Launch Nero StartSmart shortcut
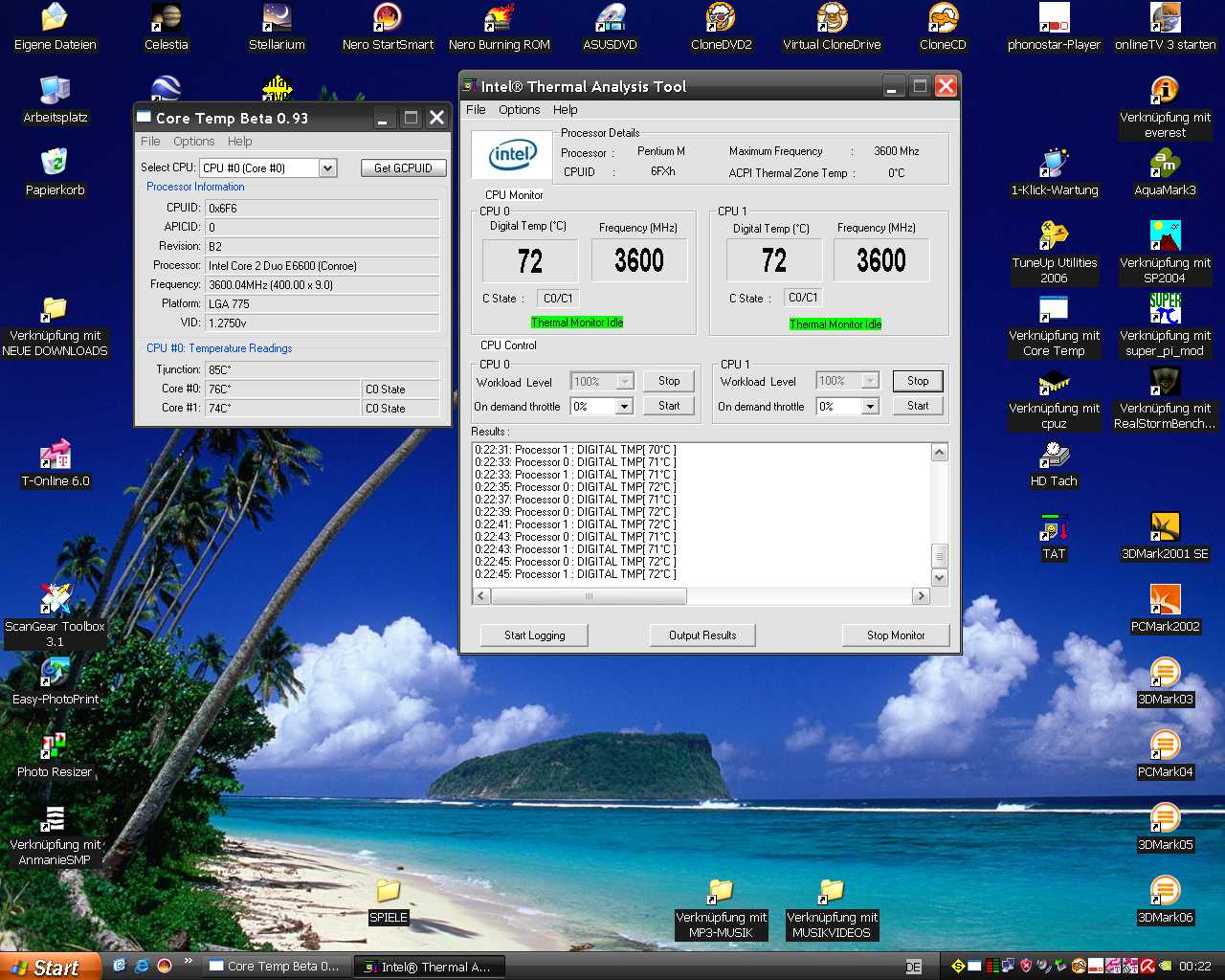Screen dimensions: 1225x980 (x=388, y=27)
